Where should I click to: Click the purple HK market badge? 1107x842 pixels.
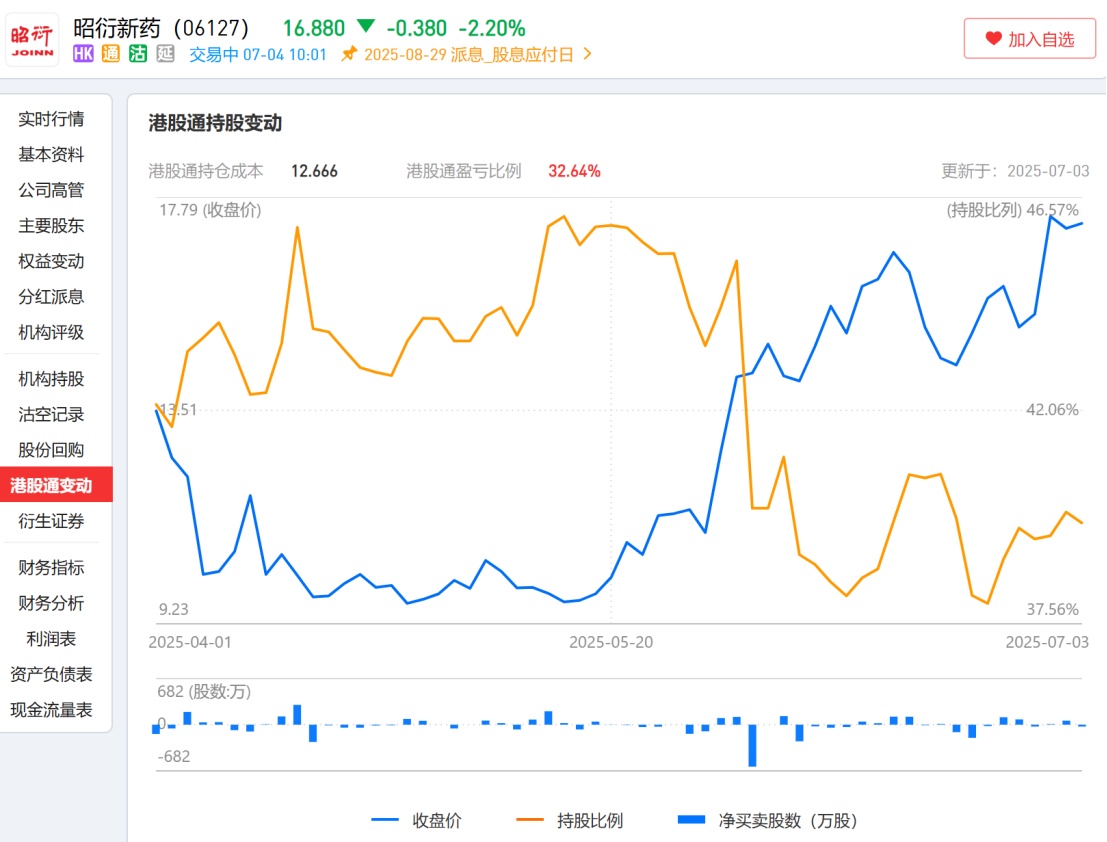click(83, 54)
